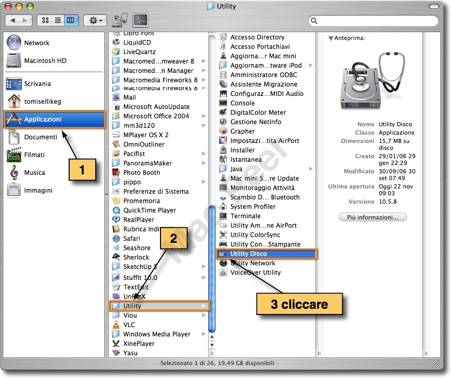Select Grapher utility
The height and width of the screenshot is (378, 451).
[x=242, y=131]
